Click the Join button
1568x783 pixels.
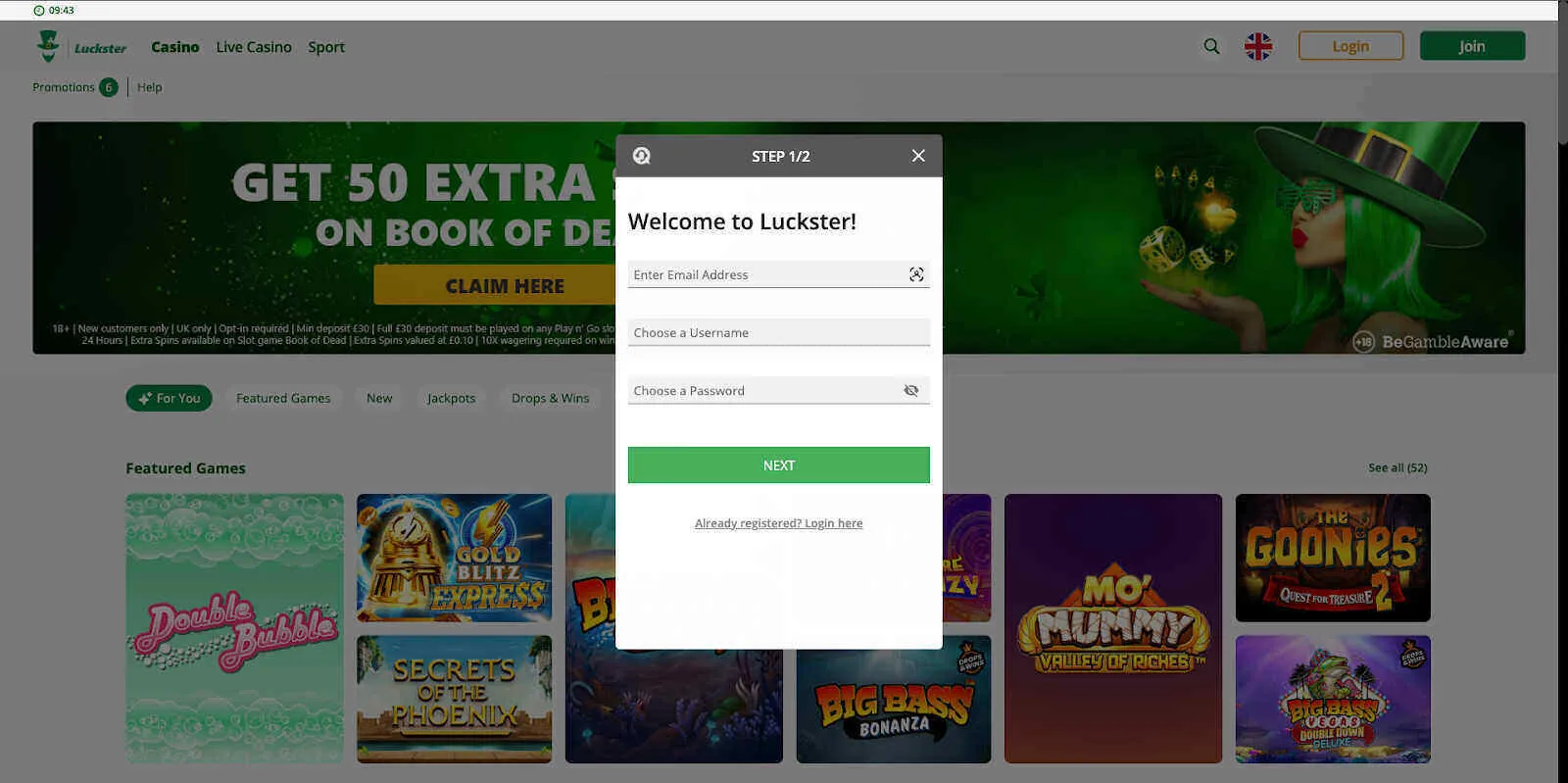1472,46
